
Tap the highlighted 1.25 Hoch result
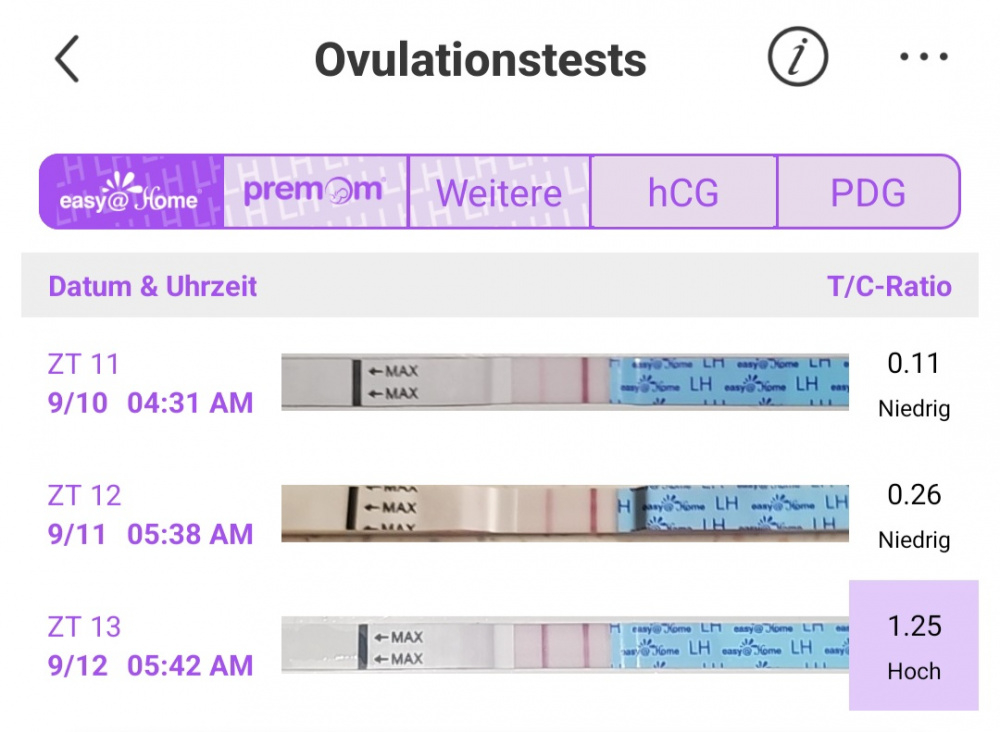click(x=914, y=645)
